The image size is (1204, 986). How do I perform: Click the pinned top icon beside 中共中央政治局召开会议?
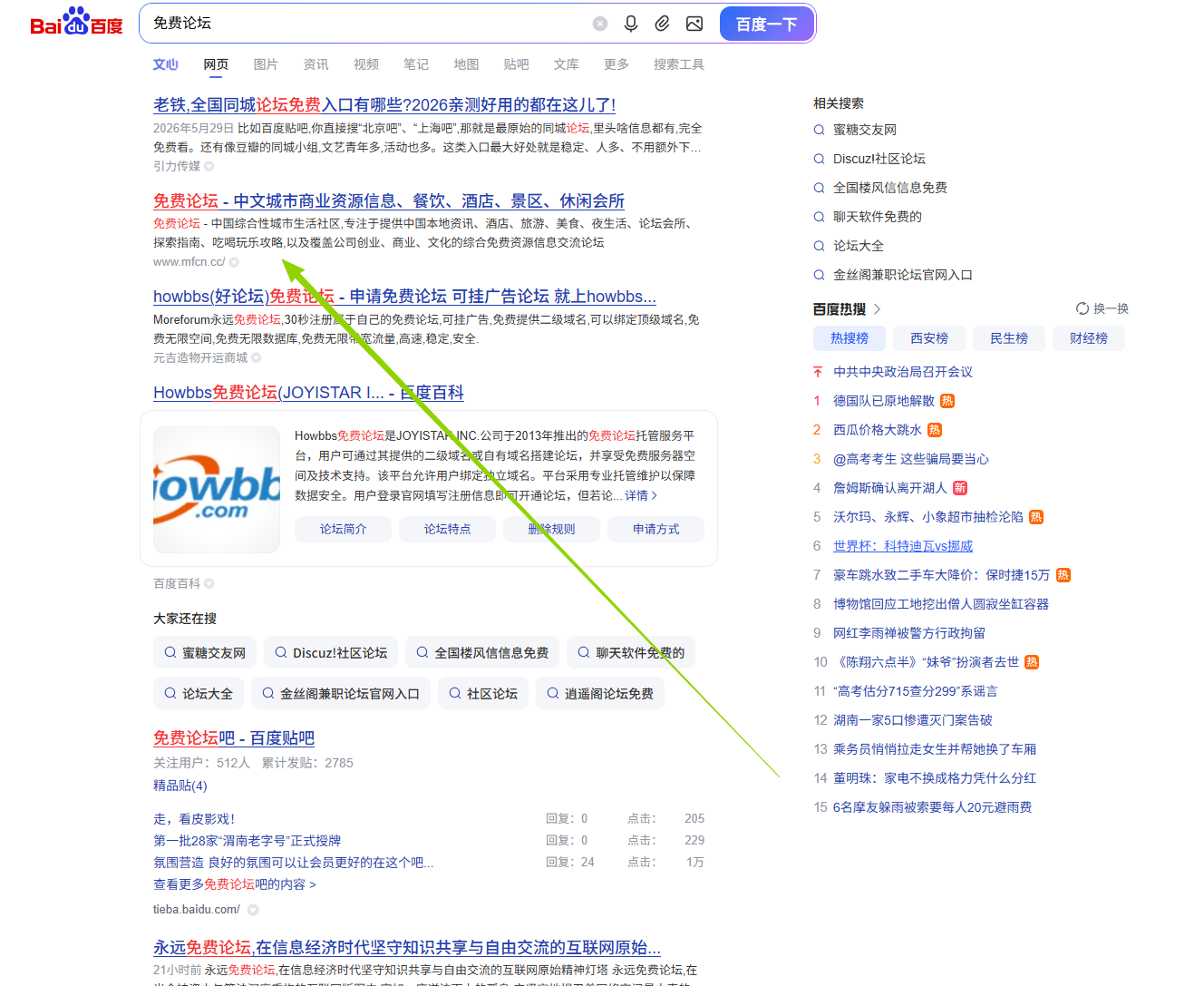point(818,372)
